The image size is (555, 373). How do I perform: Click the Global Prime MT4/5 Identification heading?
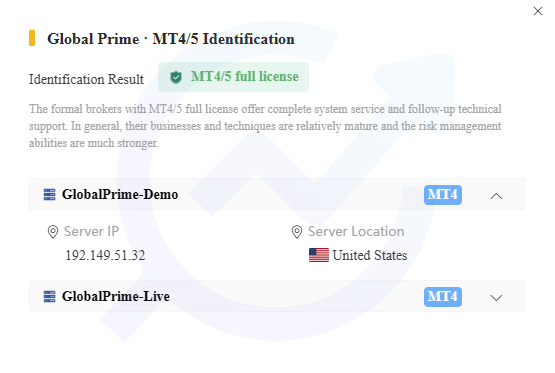(171, 39)
